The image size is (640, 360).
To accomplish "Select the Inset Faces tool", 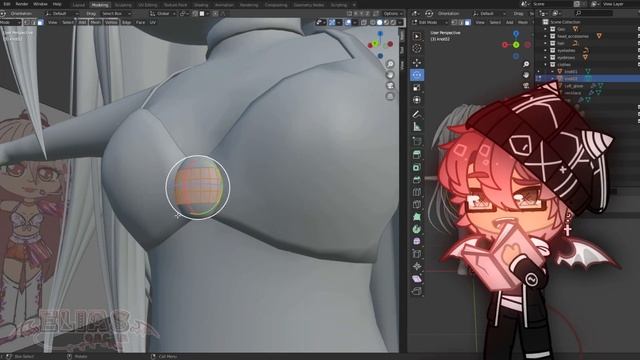I will coord(417,168).
